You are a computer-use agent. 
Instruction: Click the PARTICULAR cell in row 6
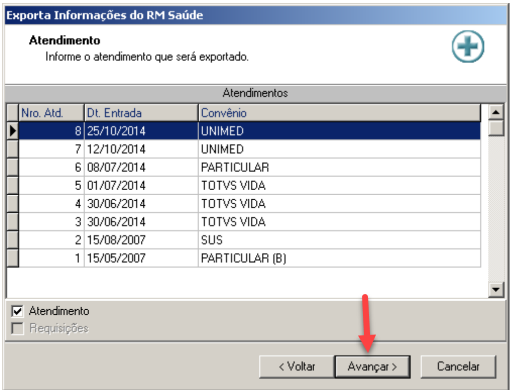click(340, 167)
